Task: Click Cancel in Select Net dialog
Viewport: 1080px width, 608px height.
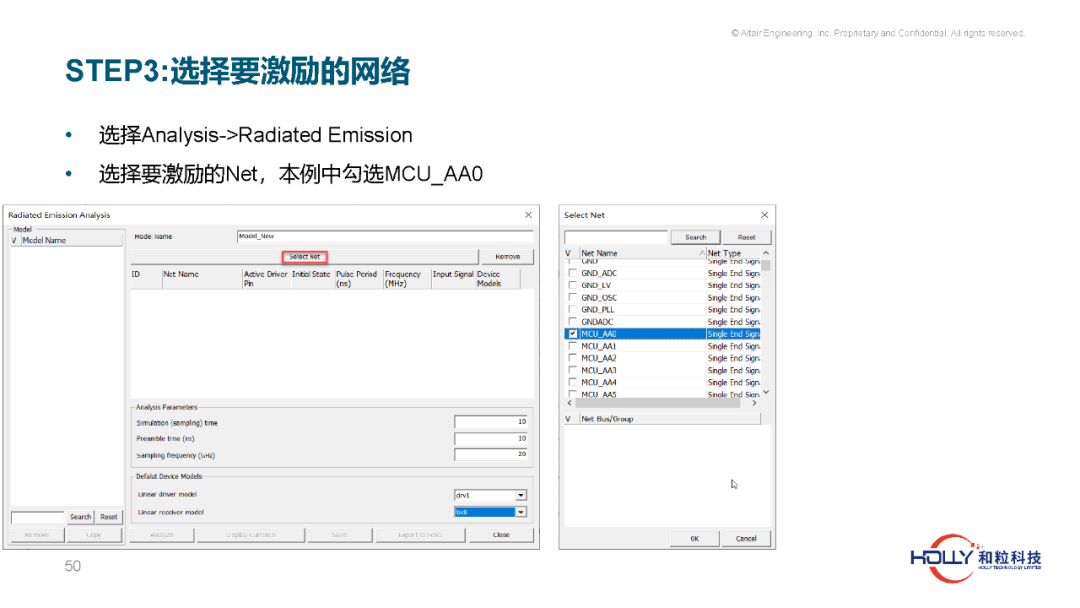Action: 746,538
